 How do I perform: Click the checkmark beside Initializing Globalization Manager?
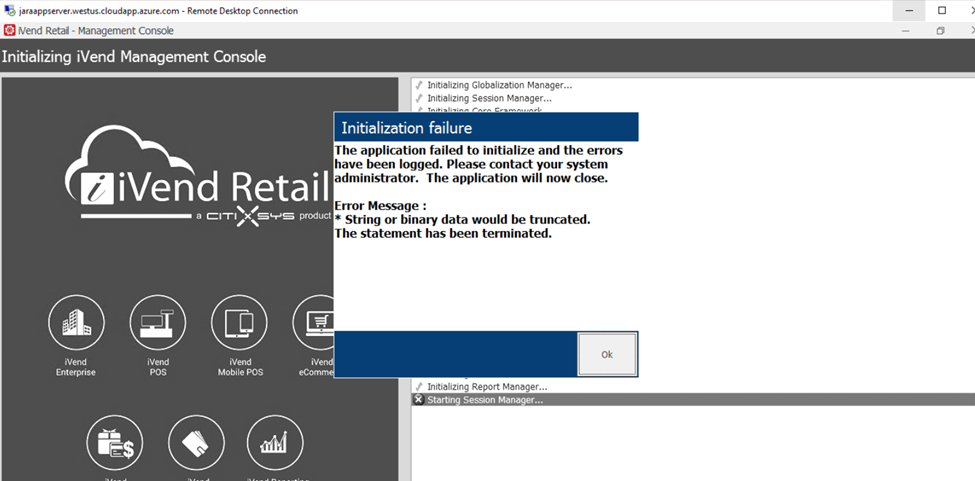(x=419, y=86)
